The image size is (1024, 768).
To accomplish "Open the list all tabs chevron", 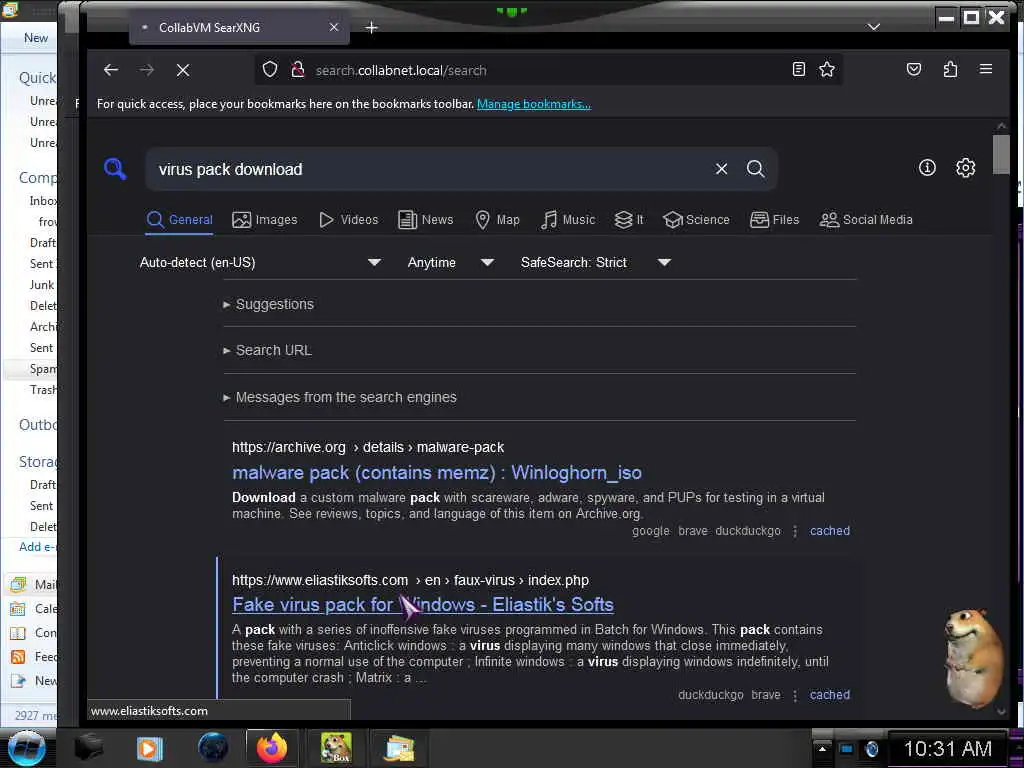I will pos(874,27).
